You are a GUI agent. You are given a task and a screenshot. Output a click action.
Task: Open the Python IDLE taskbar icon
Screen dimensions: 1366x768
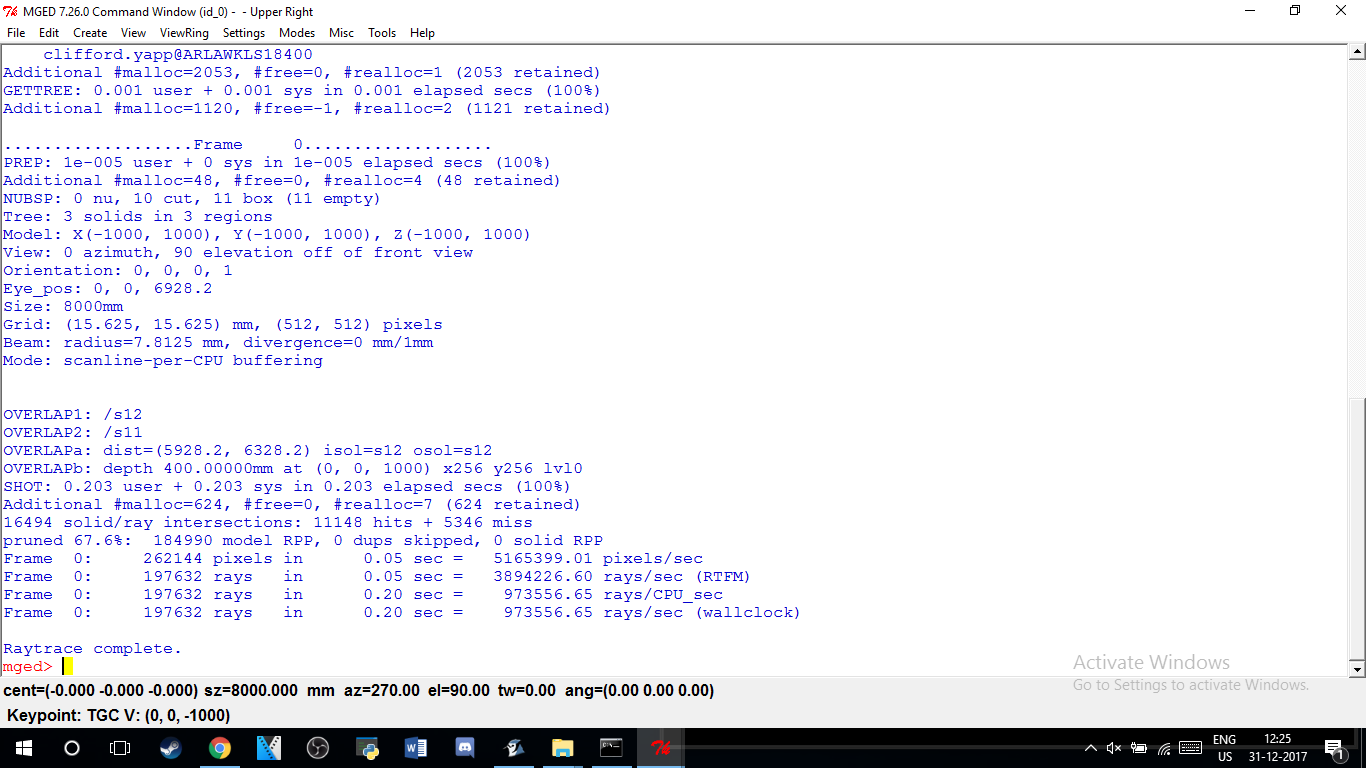coord(367,748)
